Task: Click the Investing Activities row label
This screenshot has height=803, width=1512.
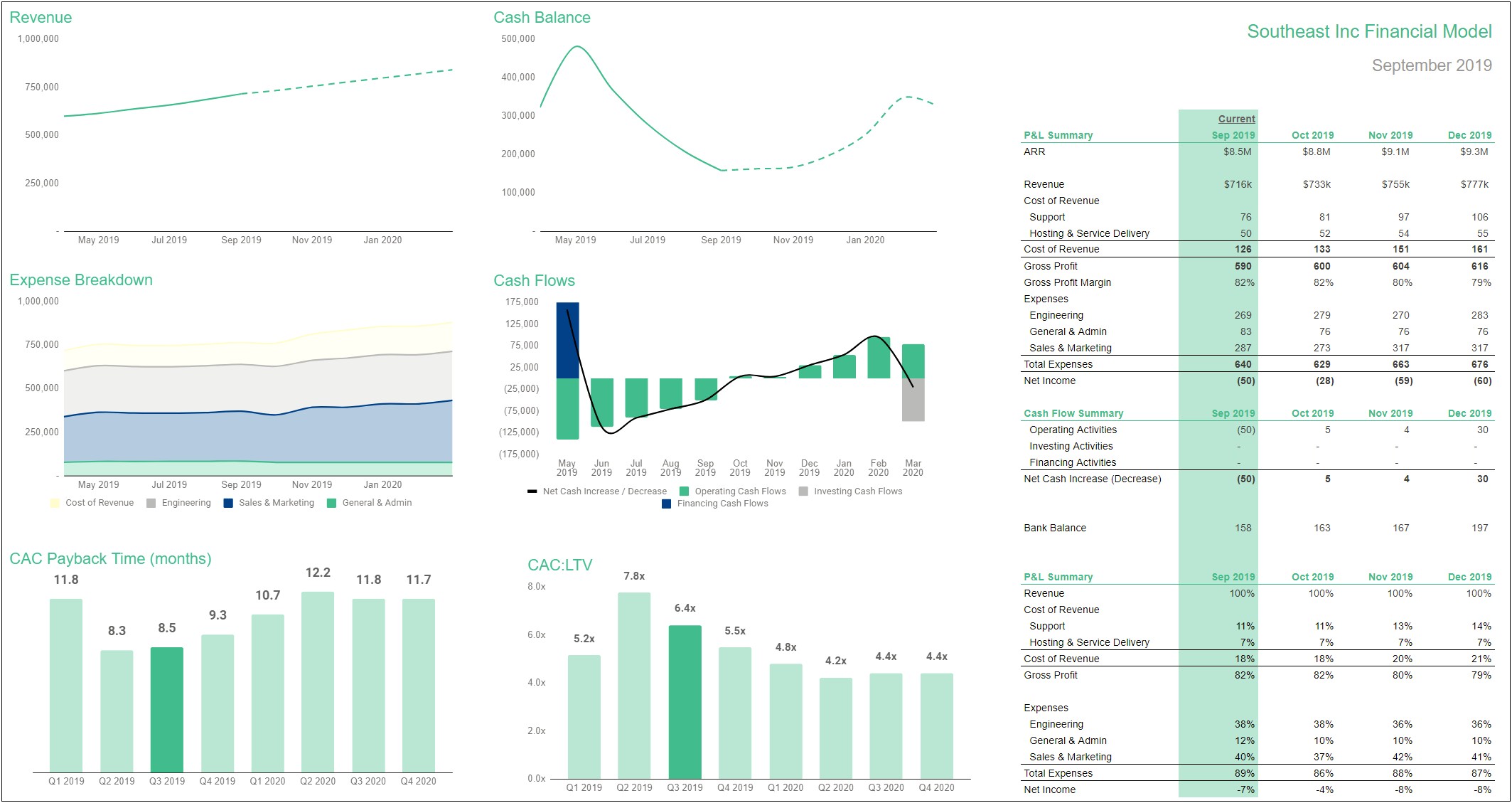Action: click(1071, 446)
